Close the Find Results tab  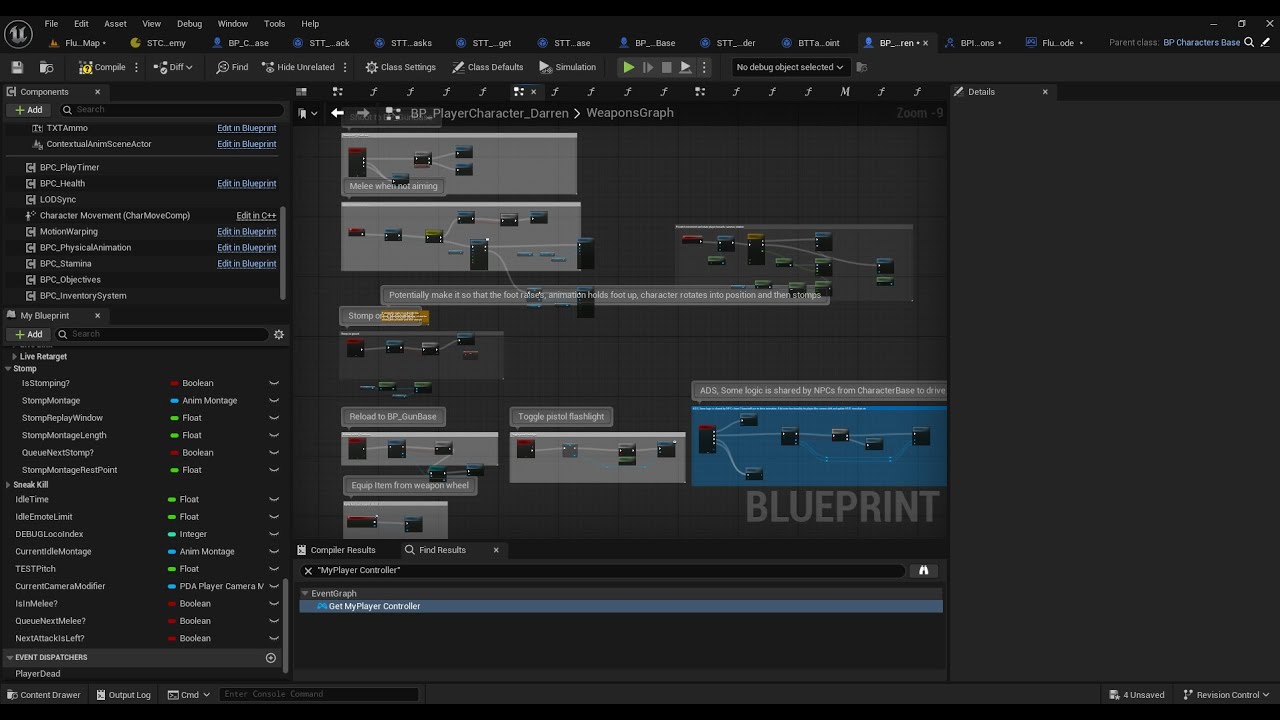click(x=496, y=550)
